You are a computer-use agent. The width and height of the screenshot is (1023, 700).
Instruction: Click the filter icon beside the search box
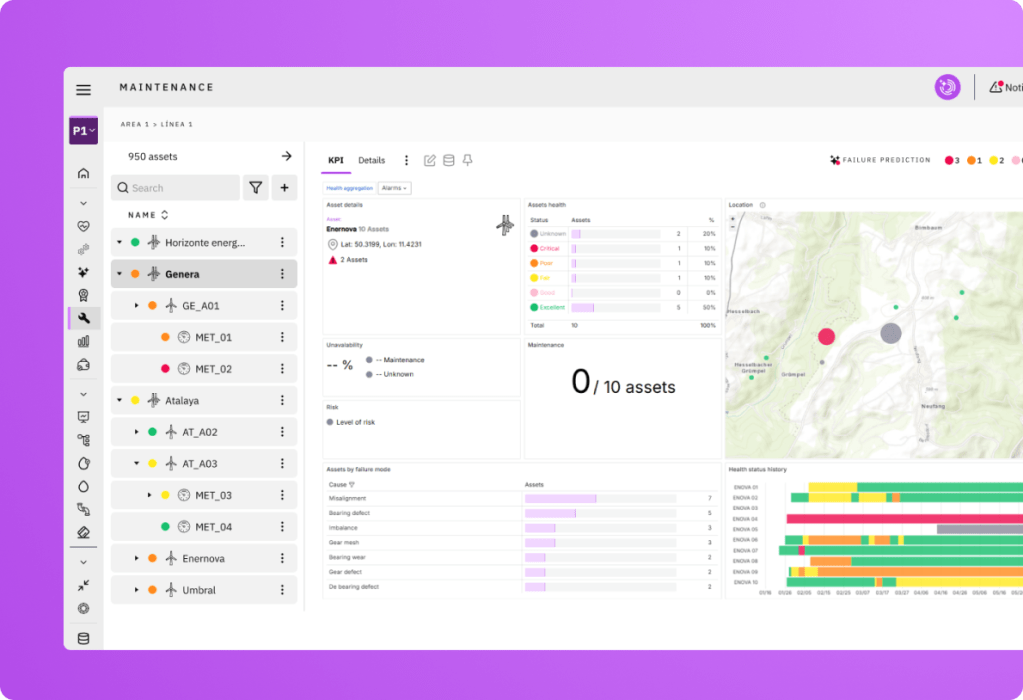pyautogui.click(x=256, y=188)
